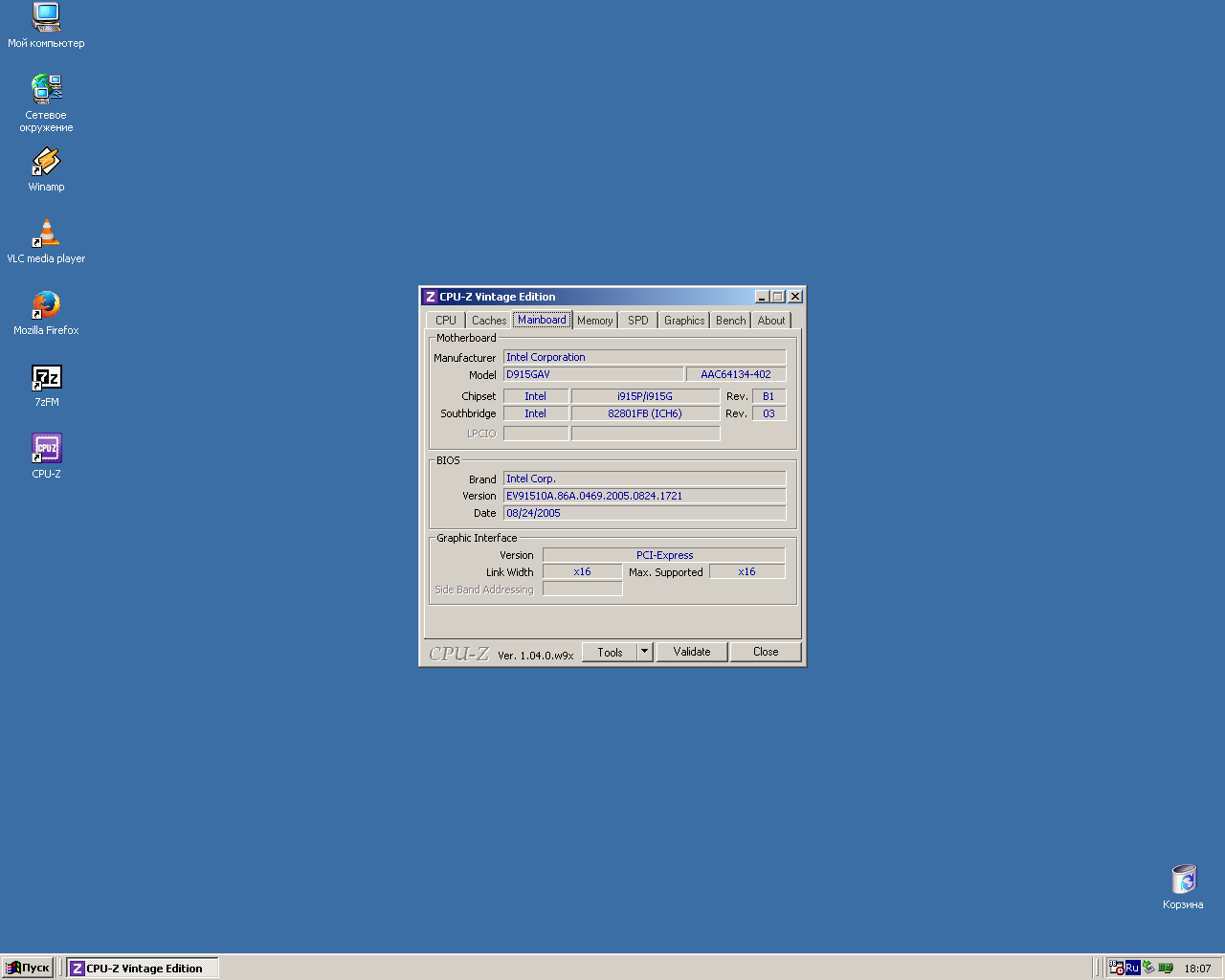Viewport: 1225px width, 980px height.
Task: Click the Tools button
Action: pyautogui.click(x=610, y=652)
